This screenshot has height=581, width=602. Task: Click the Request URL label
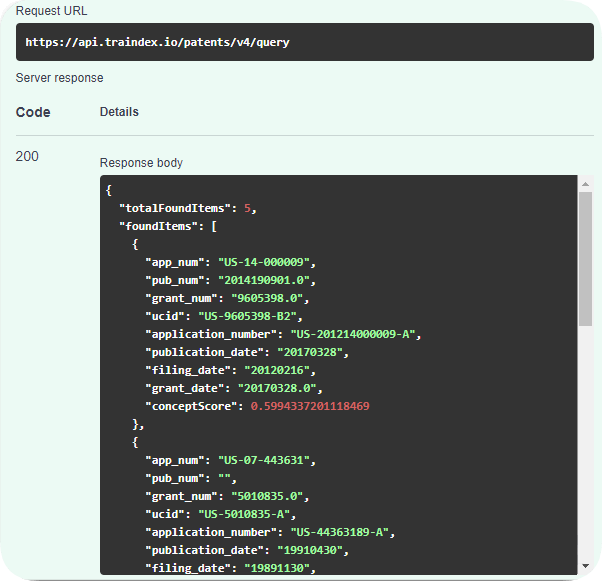[51, 11]
